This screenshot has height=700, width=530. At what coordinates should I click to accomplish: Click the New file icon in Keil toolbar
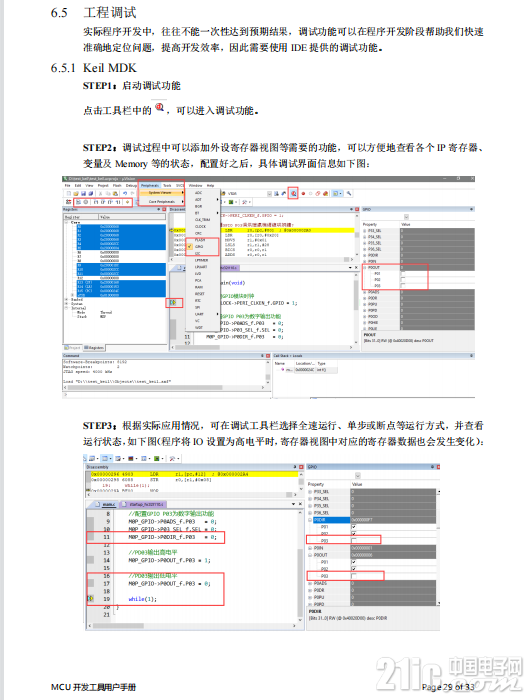[69, 194]
